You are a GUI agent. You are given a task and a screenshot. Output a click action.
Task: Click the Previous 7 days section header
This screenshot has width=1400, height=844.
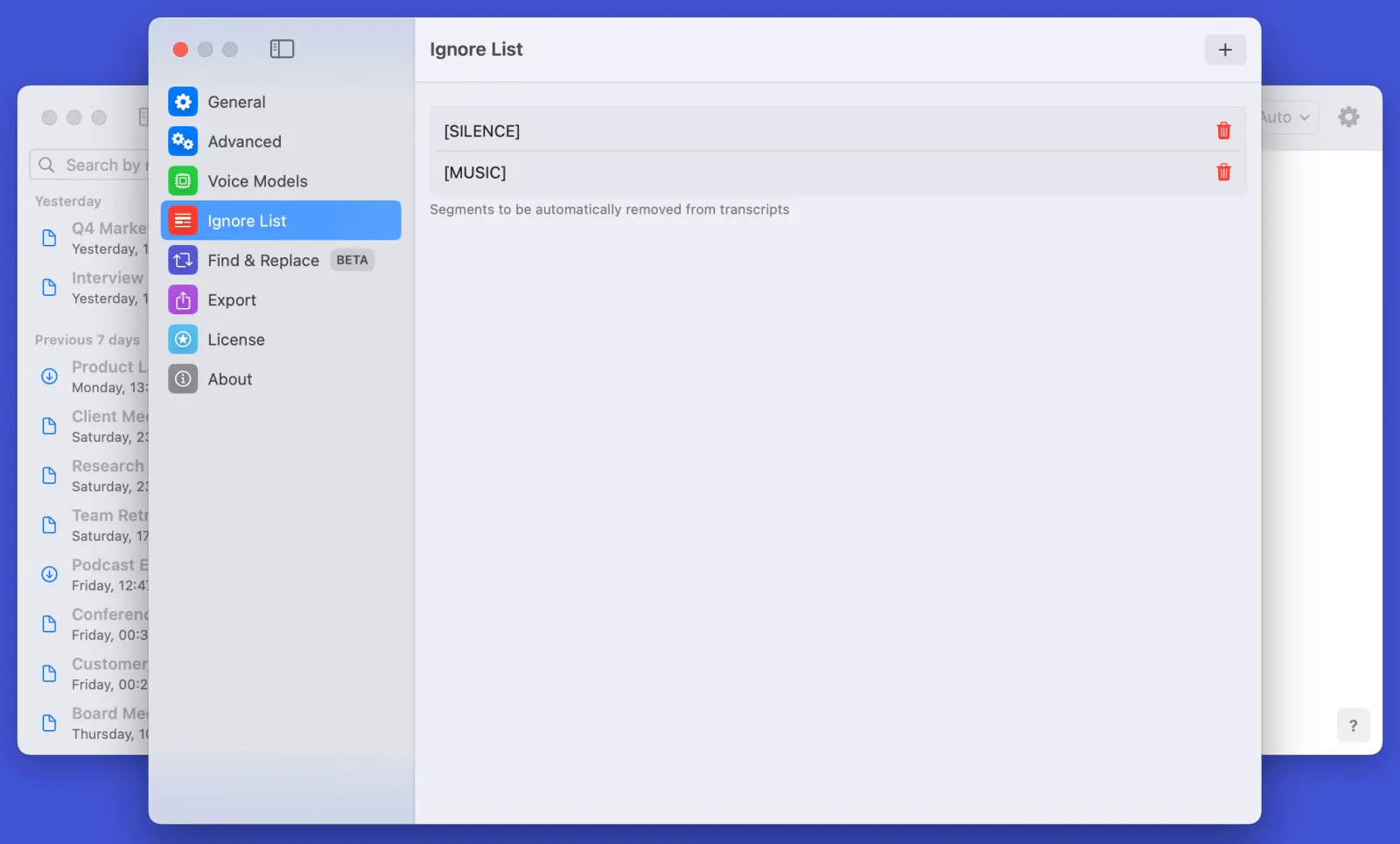(87, 340)
